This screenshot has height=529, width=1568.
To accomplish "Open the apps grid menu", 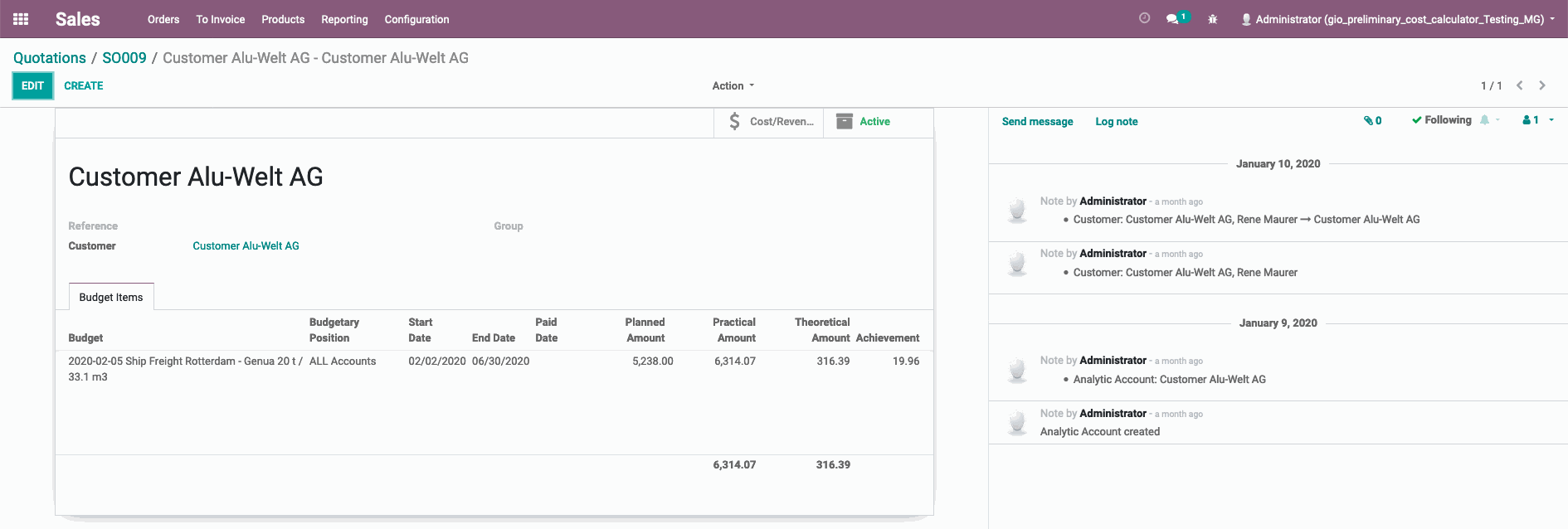I will pyautogui.click(x=21, y=19).
